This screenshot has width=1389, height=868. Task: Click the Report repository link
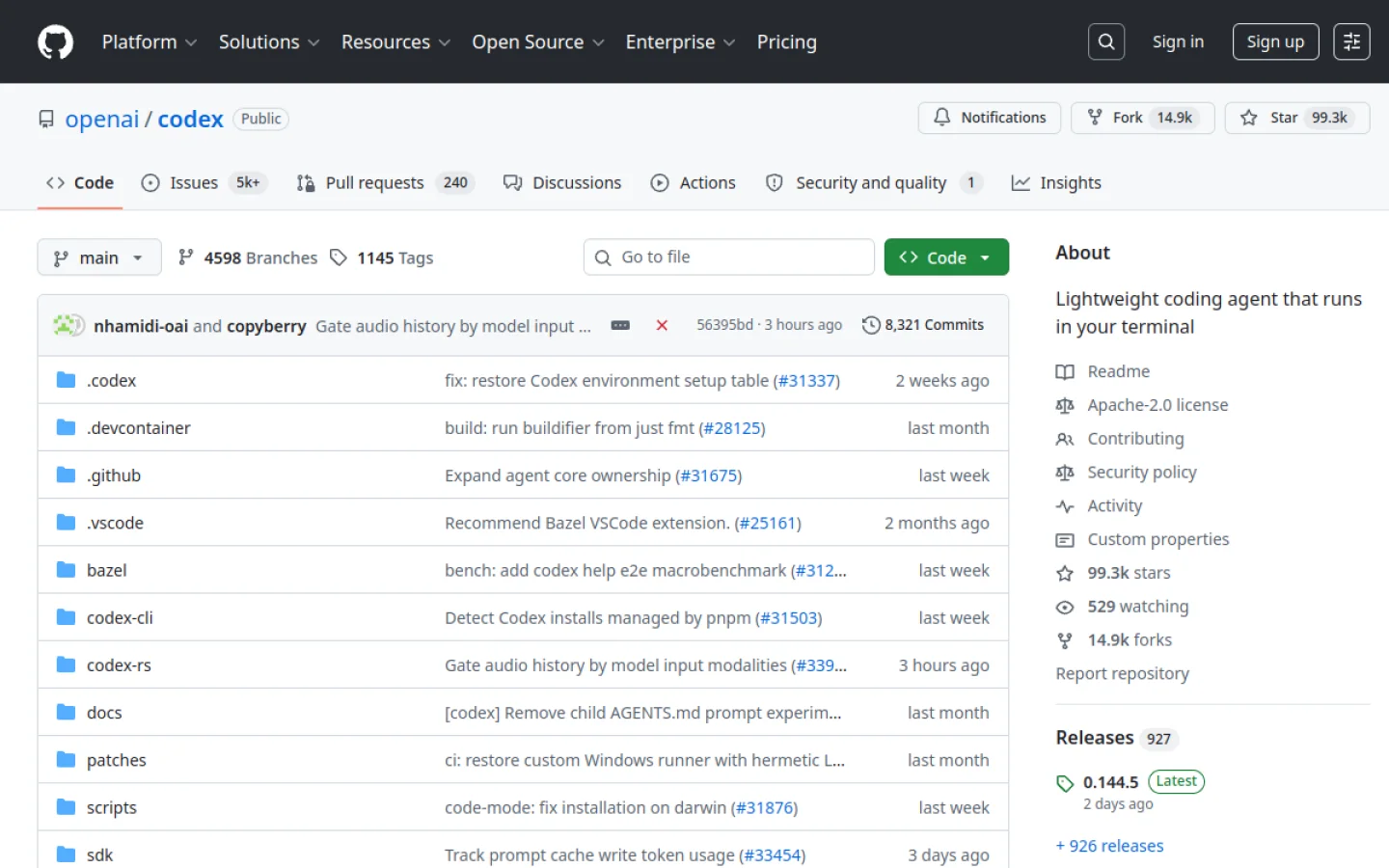point(1122,674)
